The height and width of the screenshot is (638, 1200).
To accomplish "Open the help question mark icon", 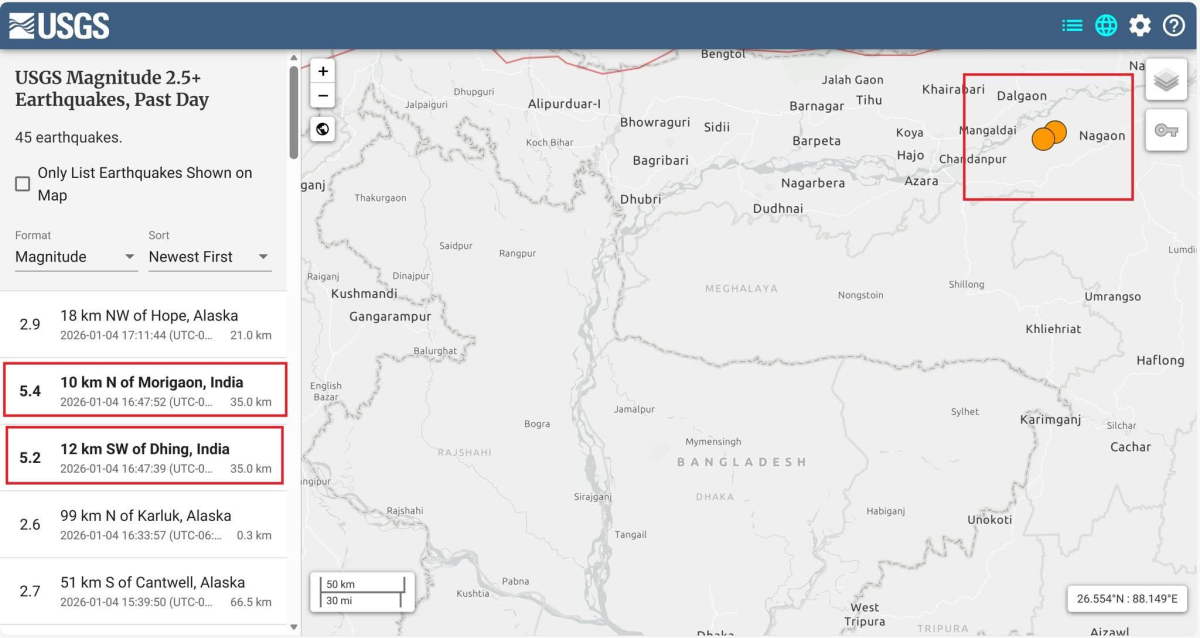I will tap(1174, 25).
